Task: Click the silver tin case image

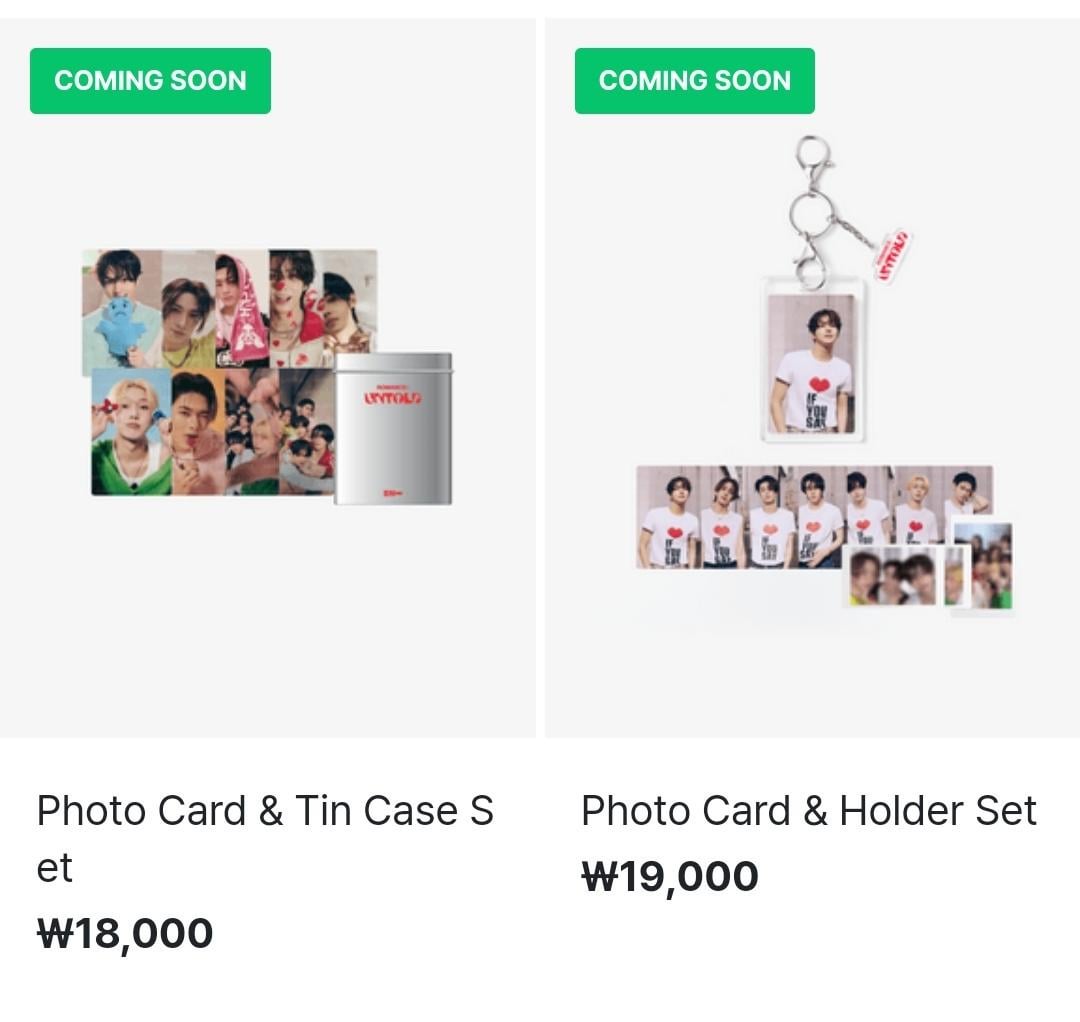Action: tap(393, 428)
